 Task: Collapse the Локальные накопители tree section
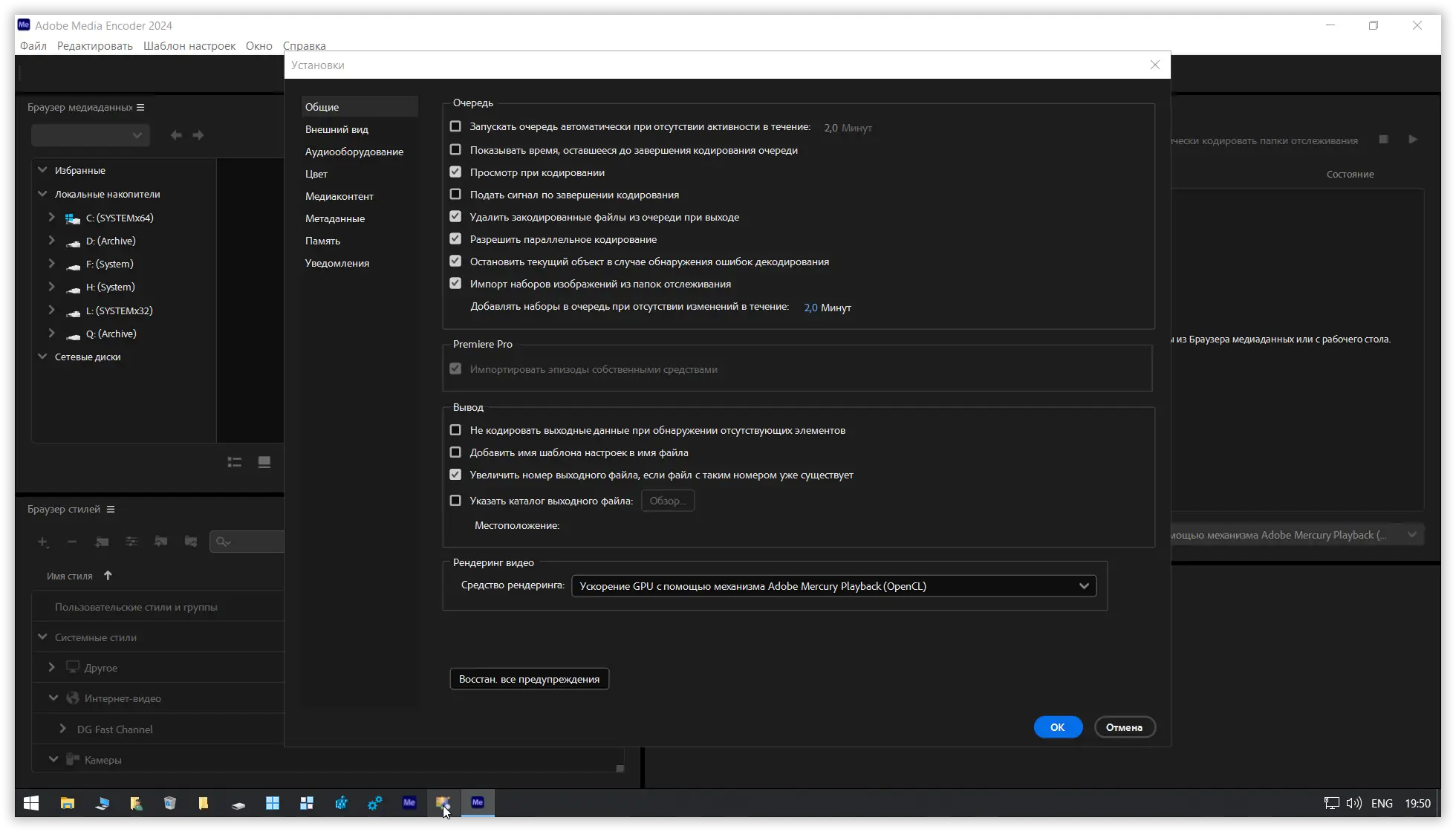(42, 194)
